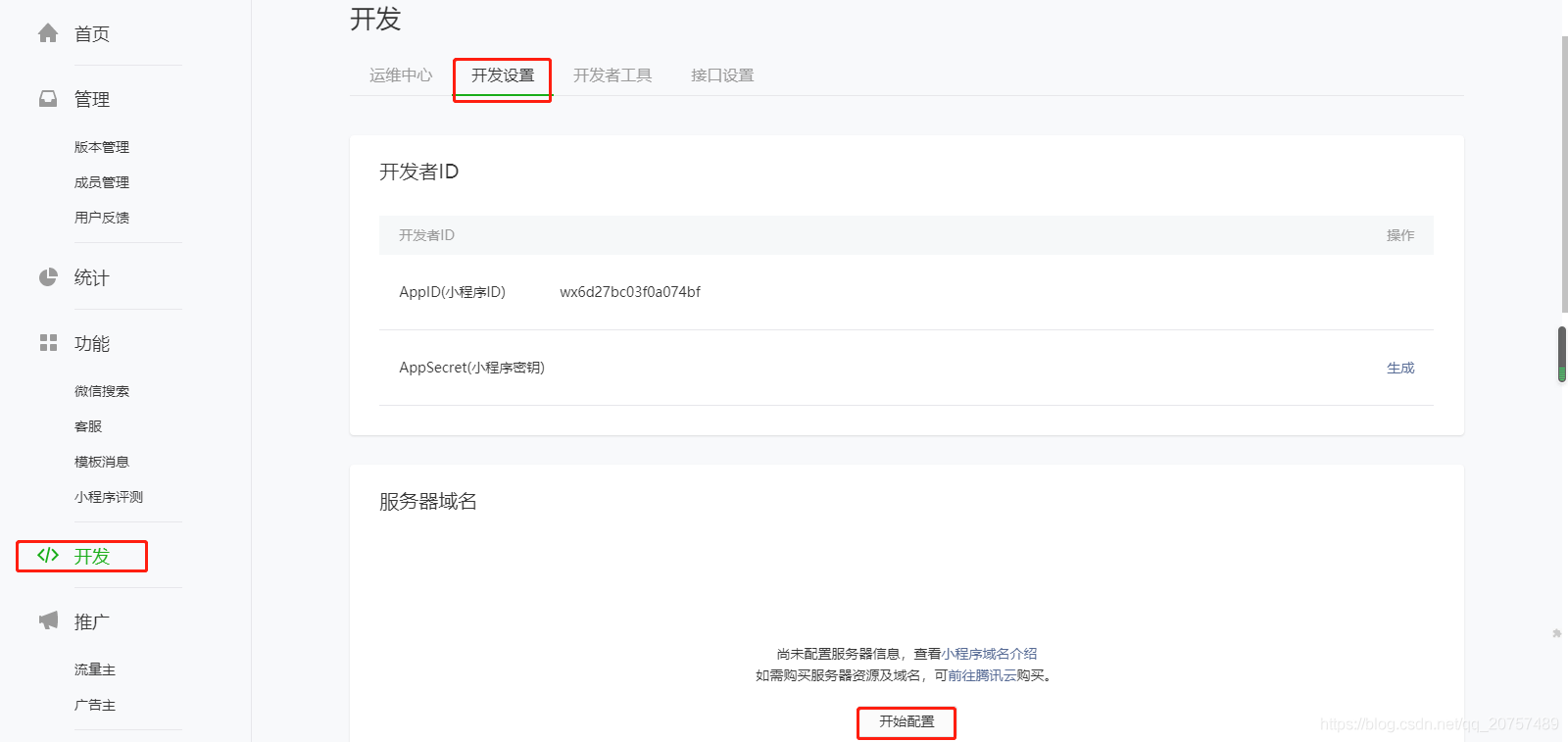Open the 功能 section
Image resolution: width=1568 pixels, height=742 pixels.
[x=92, y=343]
